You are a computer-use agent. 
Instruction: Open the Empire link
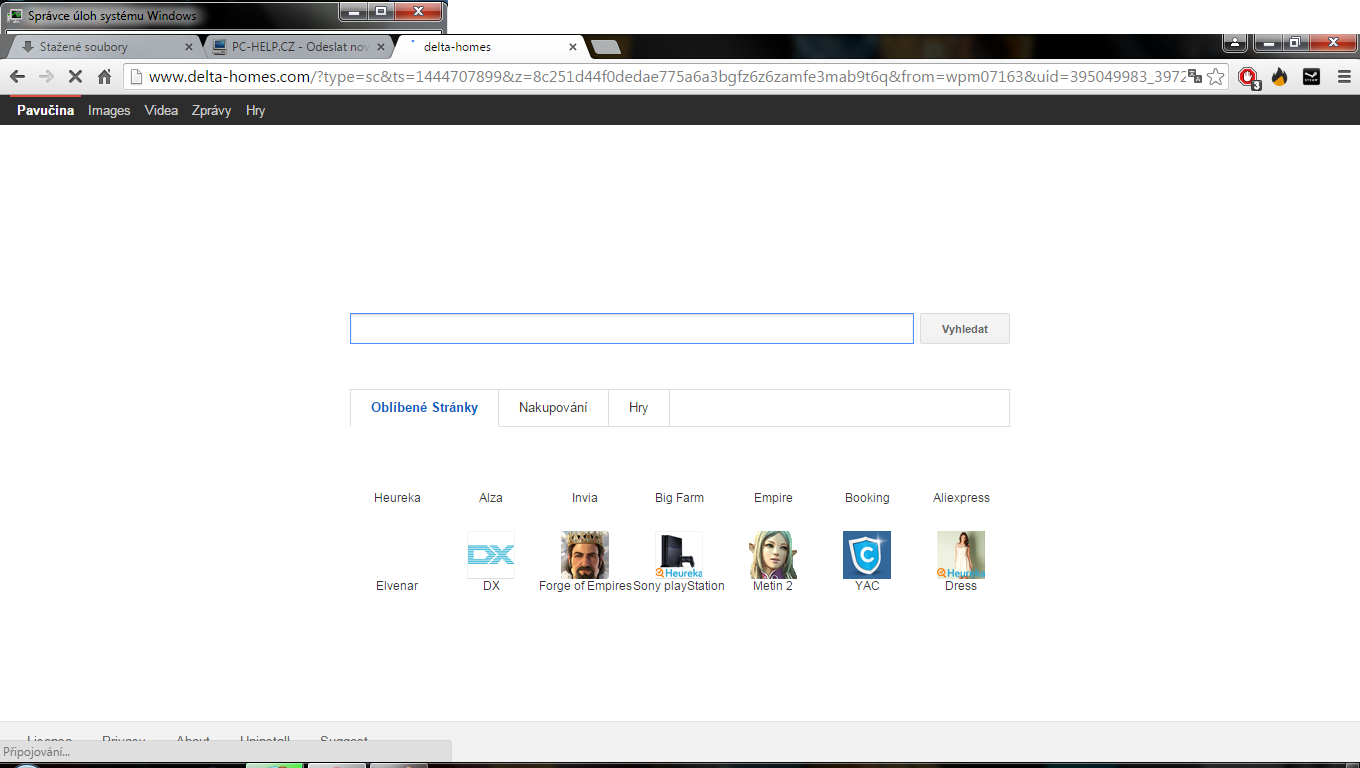click(773, 498)
